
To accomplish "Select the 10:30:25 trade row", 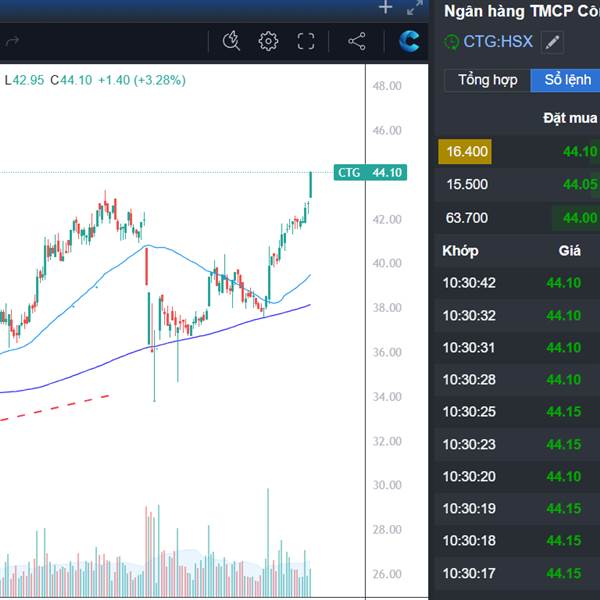I will click(517, 412).
